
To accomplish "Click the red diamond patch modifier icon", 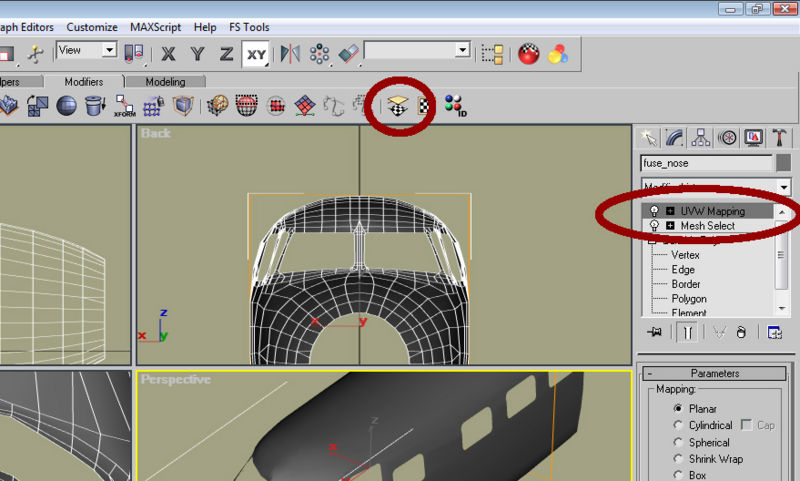I will coord(305,106).
